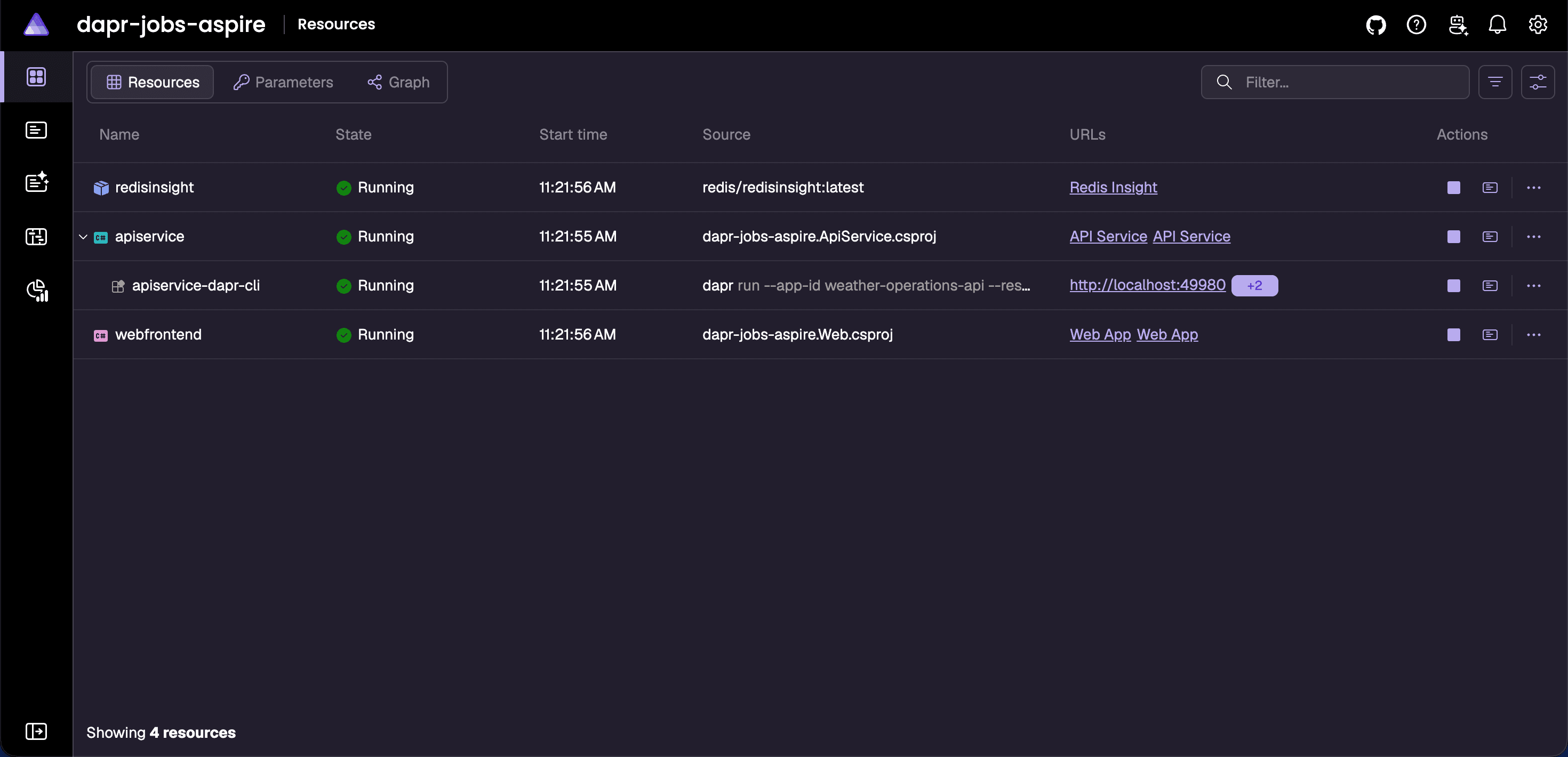The height and width of the screenshot is (757, 1568).
Task: Stop the redisinsight resource
Action: coord(1453,188)
